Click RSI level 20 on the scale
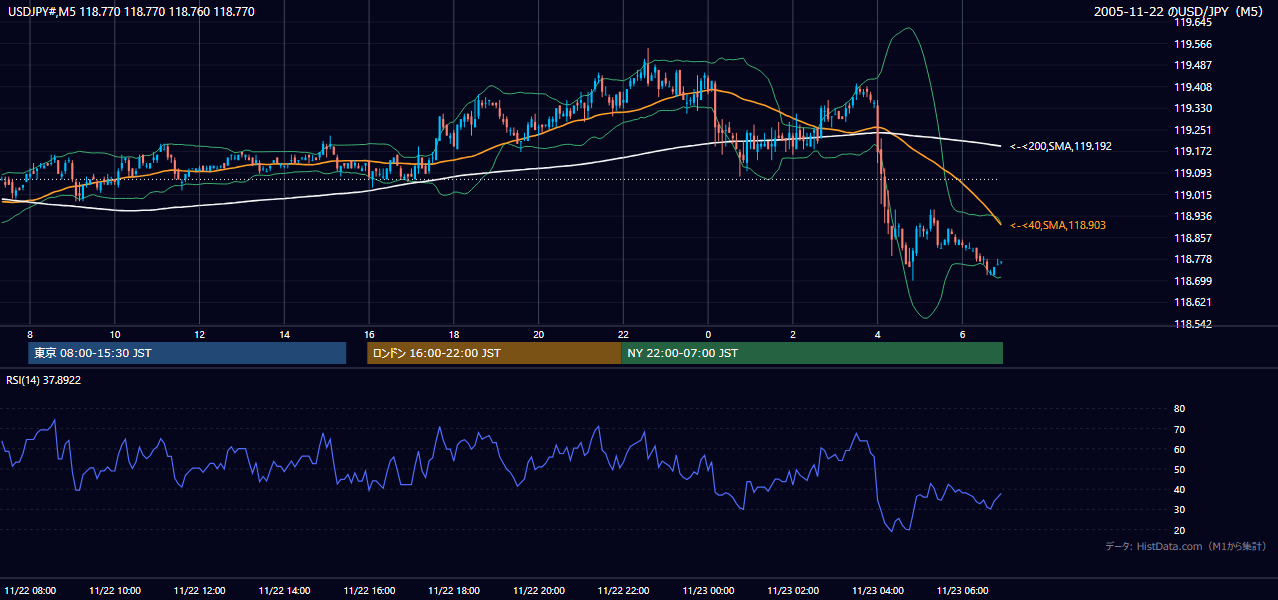 tap(1180, 530)
